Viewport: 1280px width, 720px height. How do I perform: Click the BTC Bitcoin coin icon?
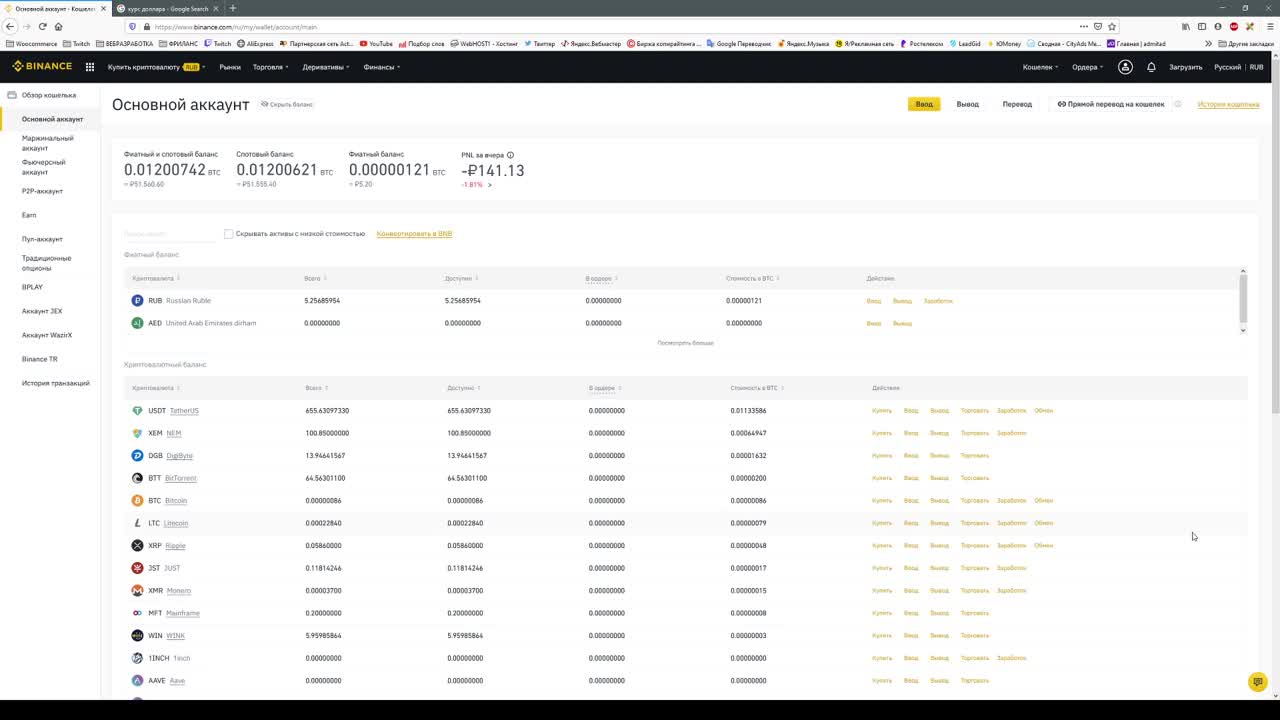click(138, 501)
